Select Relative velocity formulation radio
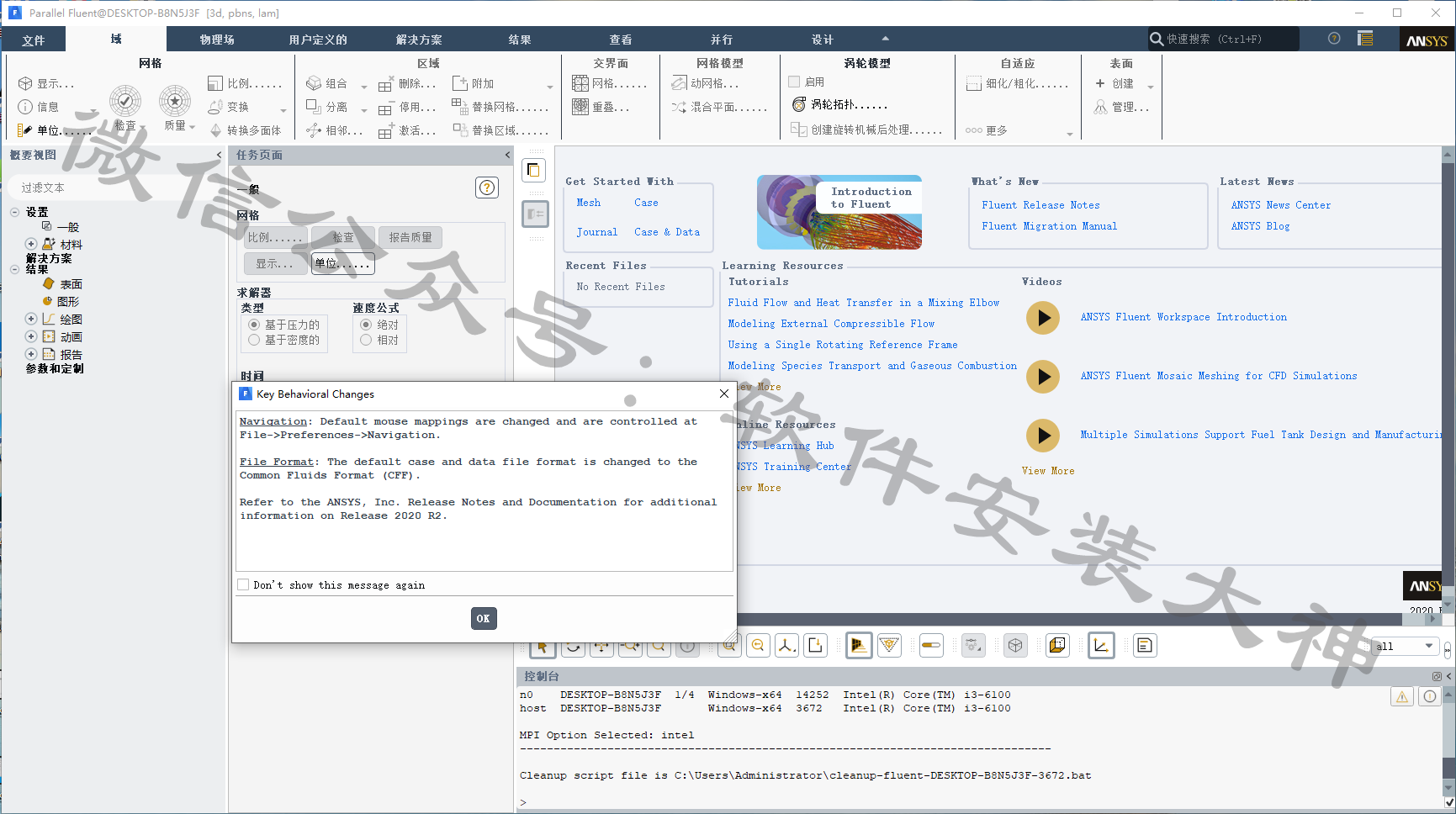1456x814 pixels. pos(366,340)
